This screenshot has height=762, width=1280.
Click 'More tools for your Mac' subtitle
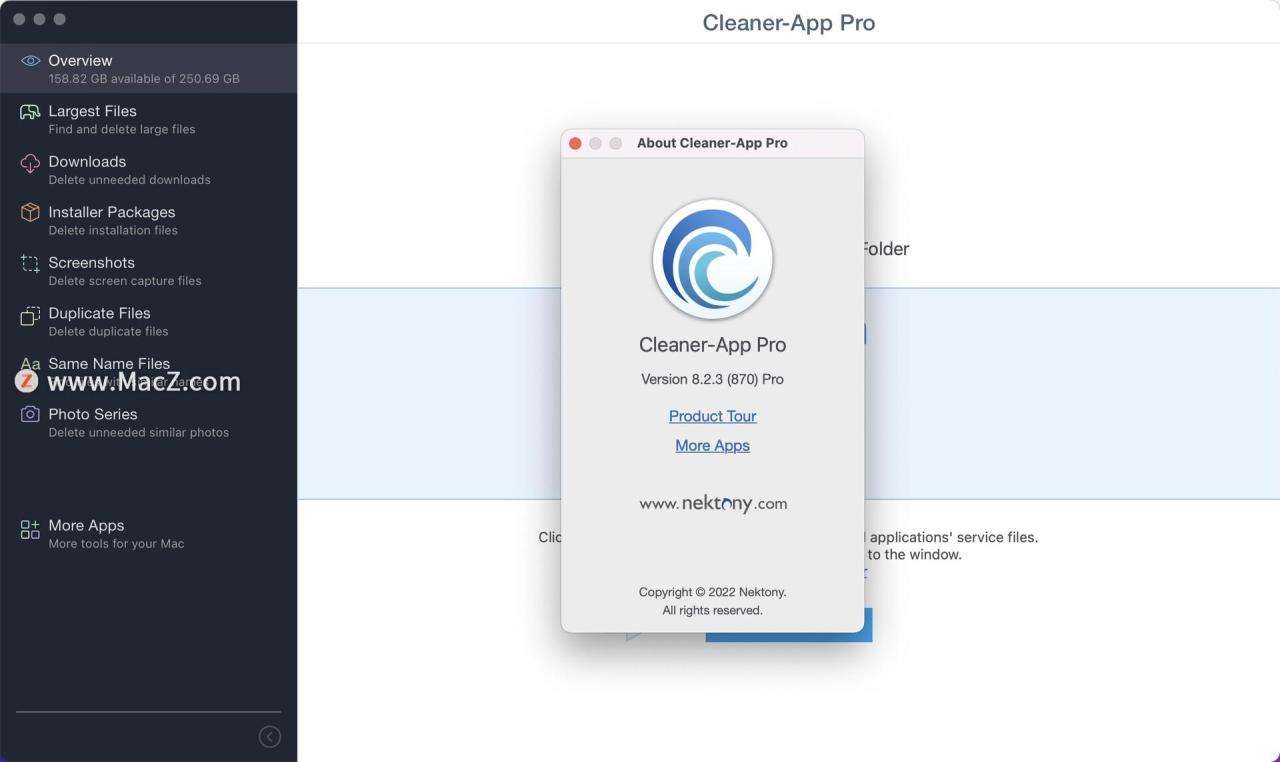click(x=116, y=544)
